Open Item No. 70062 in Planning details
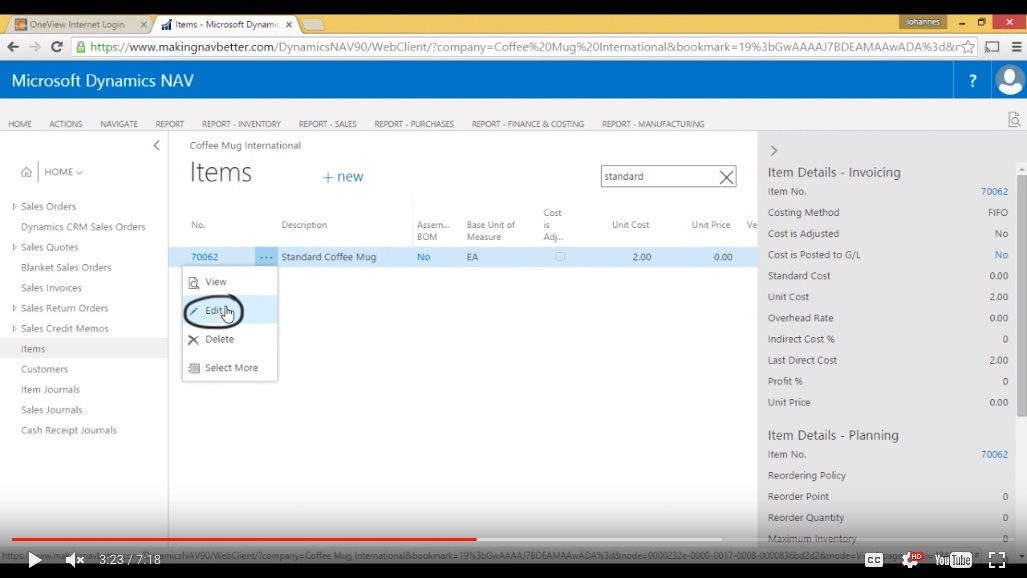This screenshot has height=578, width=1027. click(x=994, y=454)
